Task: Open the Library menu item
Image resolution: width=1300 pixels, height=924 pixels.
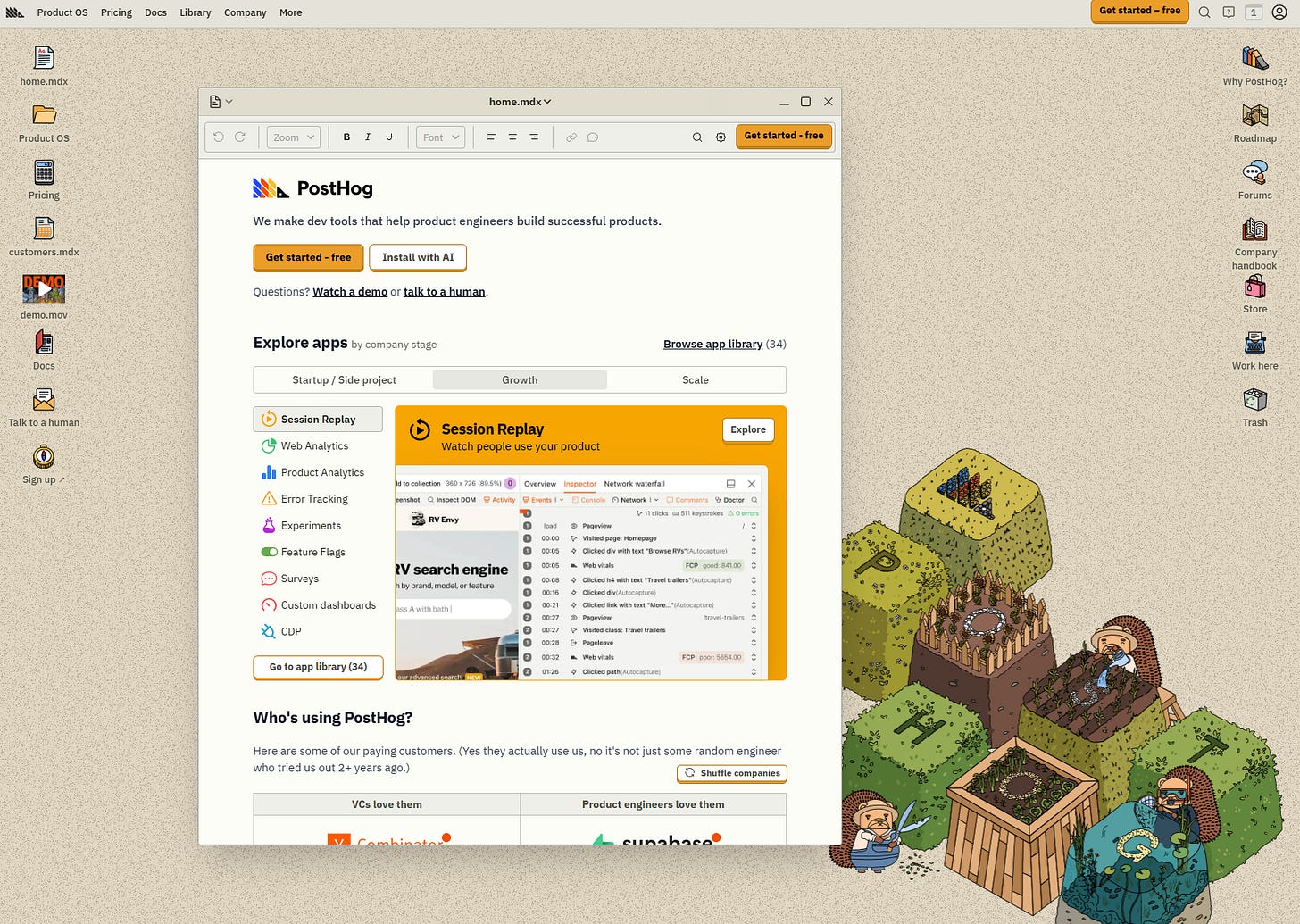Action: [x=196, y=12]
